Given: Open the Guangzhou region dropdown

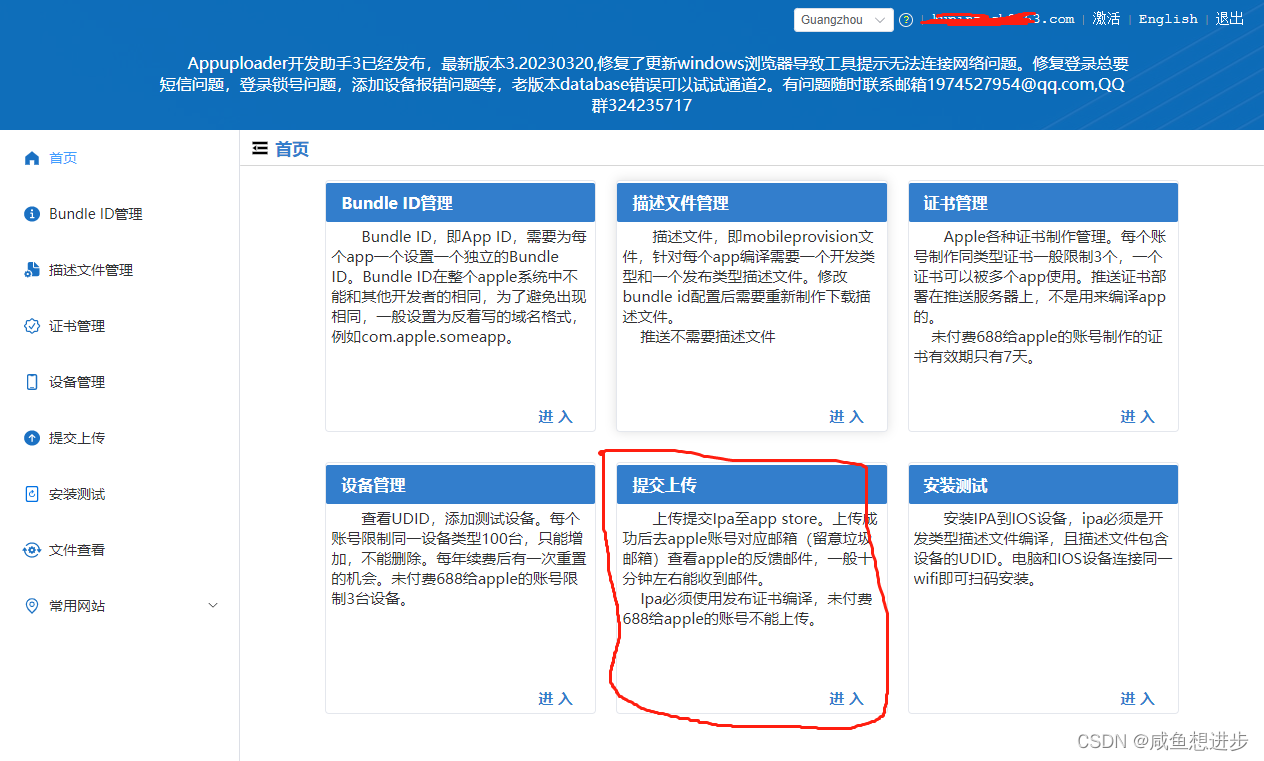Looking at the screenshot, I should pyautogui.click(x=843, y=19).
